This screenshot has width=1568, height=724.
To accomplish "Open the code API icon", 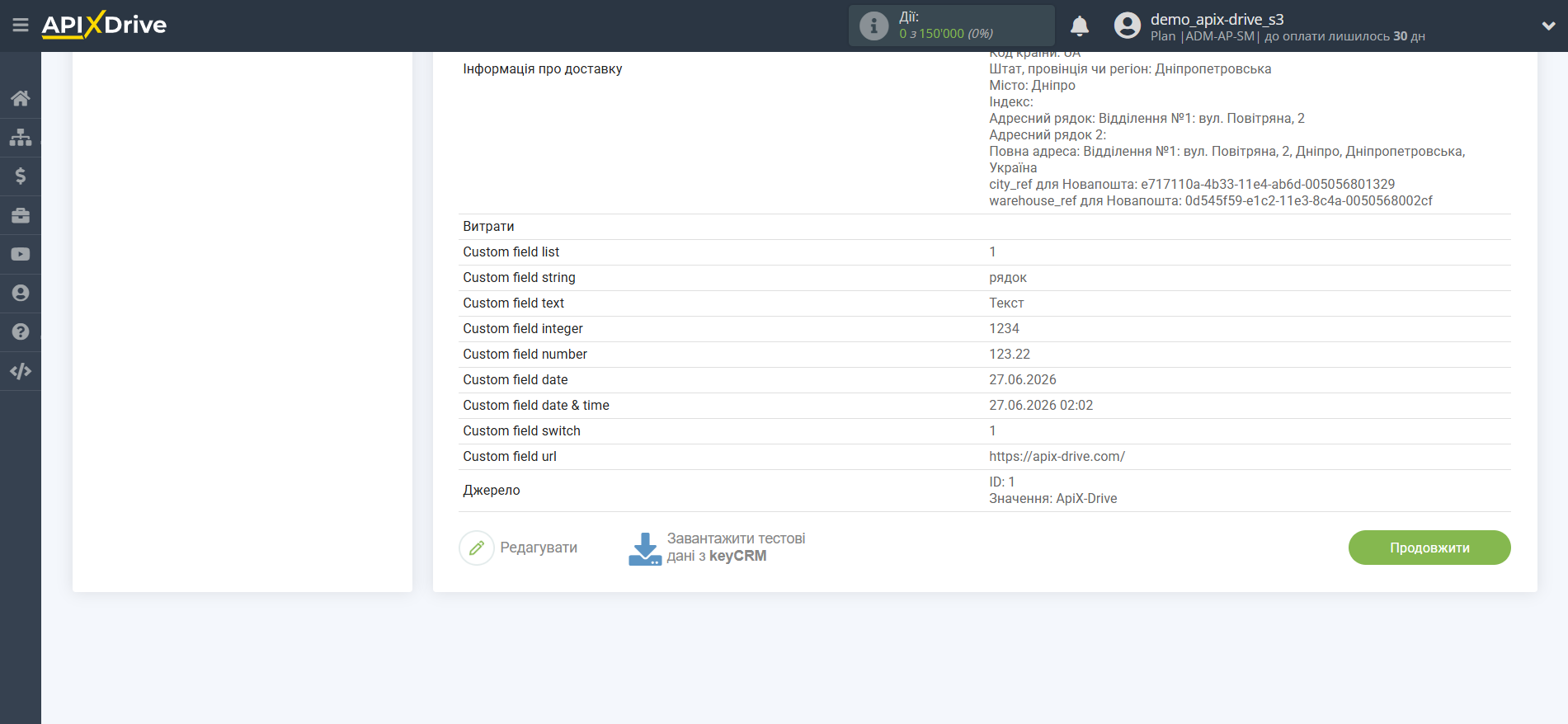I will point(21,371).
